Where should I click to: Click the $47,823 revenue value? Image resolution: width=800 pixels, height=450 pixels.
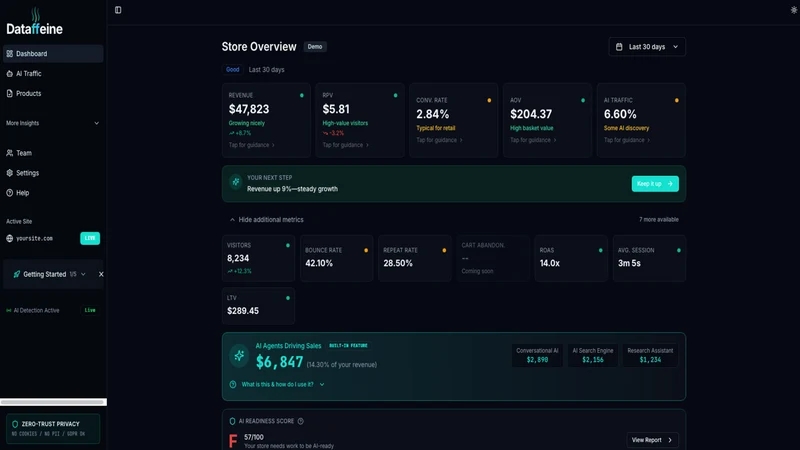coord(249,109)
